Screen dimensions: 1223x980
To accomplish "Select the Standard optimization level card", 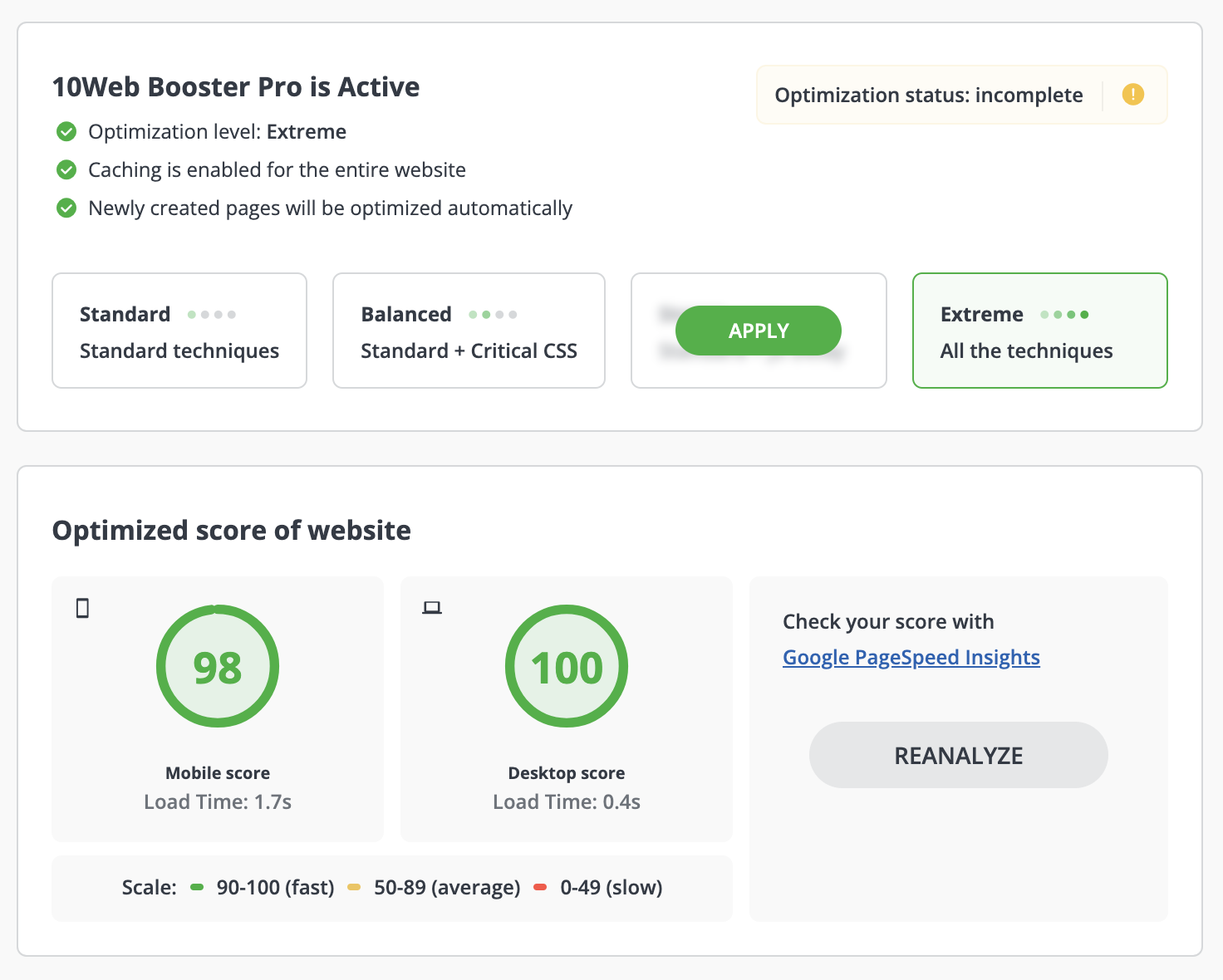I will 179,331.
